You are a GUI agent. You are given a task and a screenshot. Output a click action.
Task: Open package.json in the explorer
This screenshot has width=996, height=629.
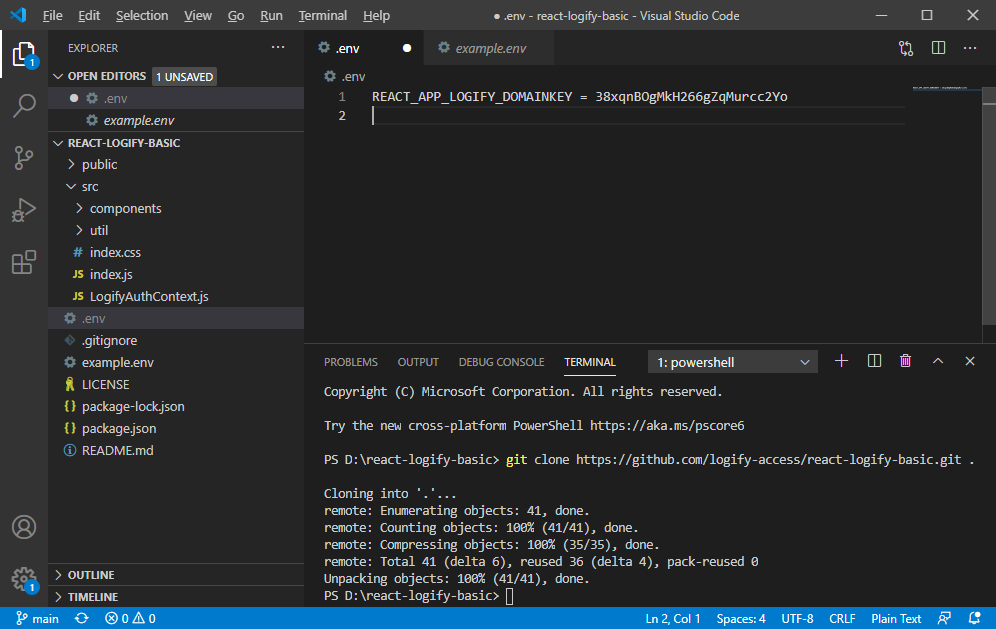119,428
